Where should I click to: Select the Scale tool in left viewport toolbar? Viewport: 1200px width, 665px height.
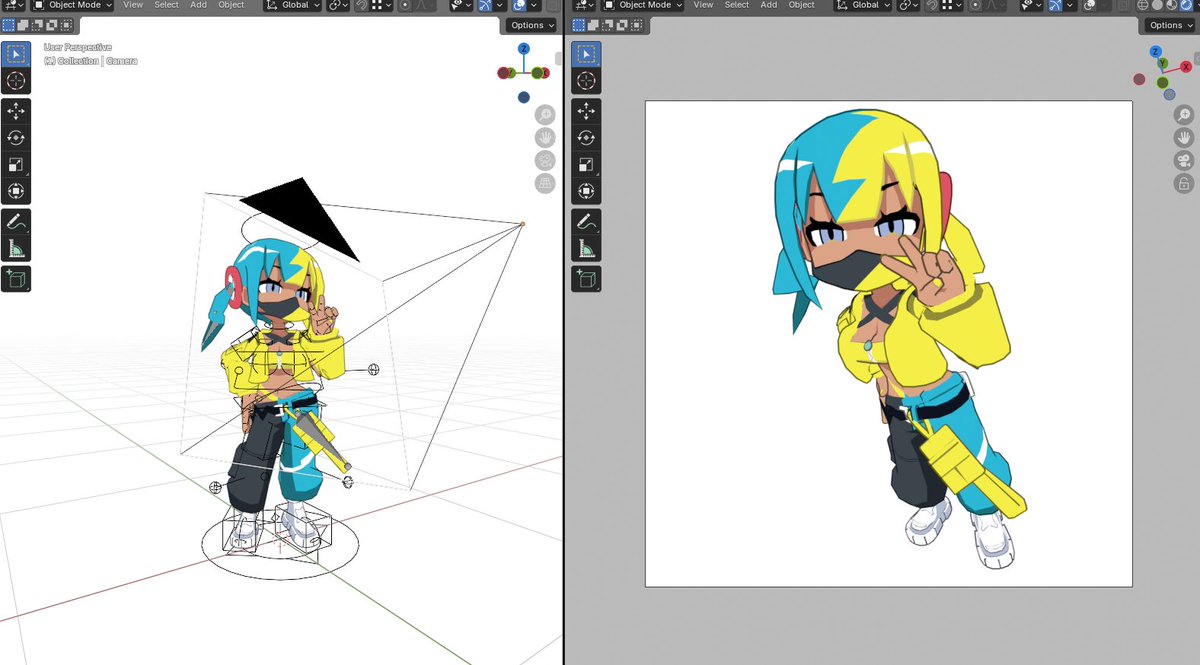click(17, 165)
